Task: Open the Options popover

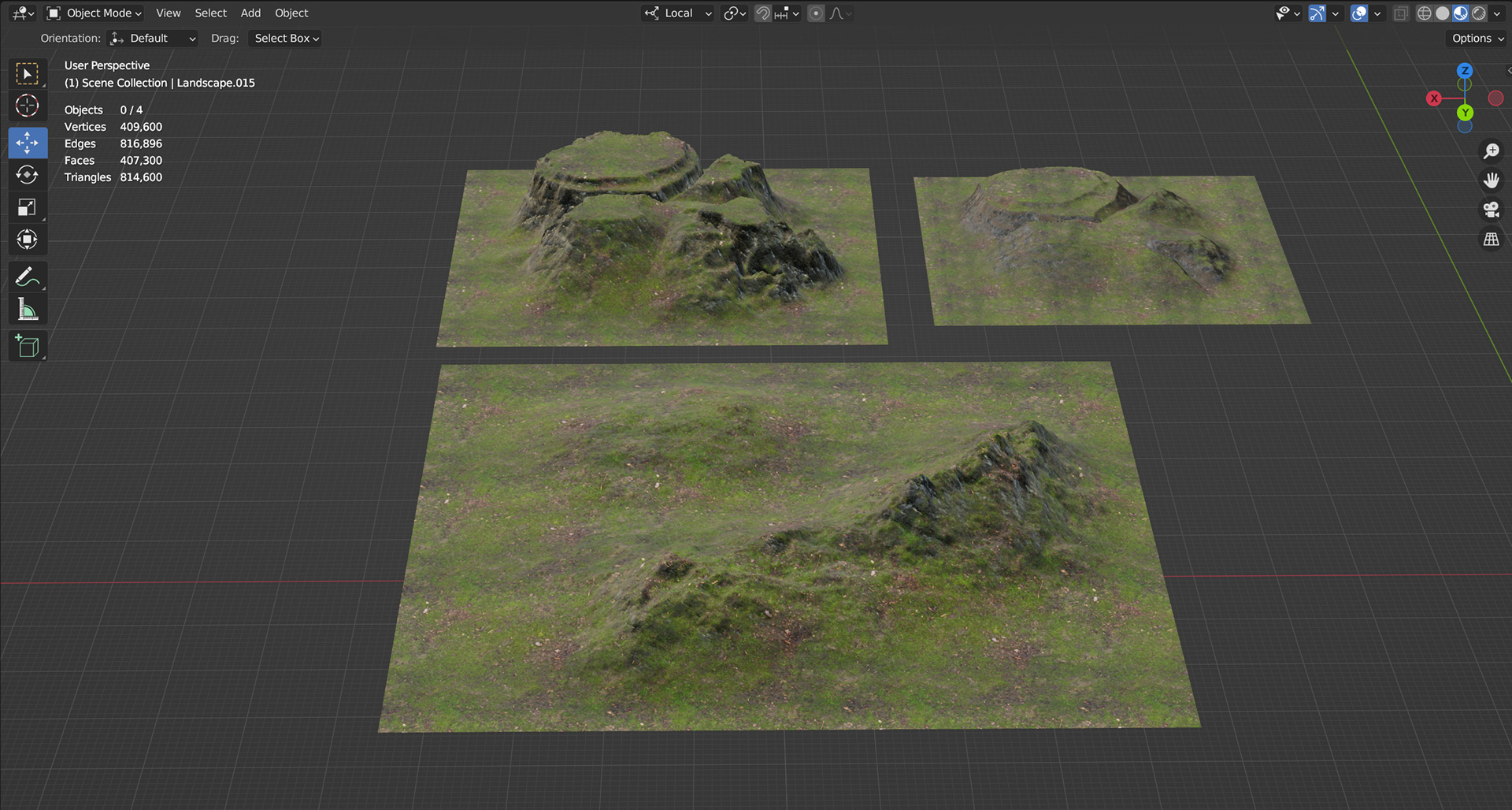Action: coord(1477,39)
